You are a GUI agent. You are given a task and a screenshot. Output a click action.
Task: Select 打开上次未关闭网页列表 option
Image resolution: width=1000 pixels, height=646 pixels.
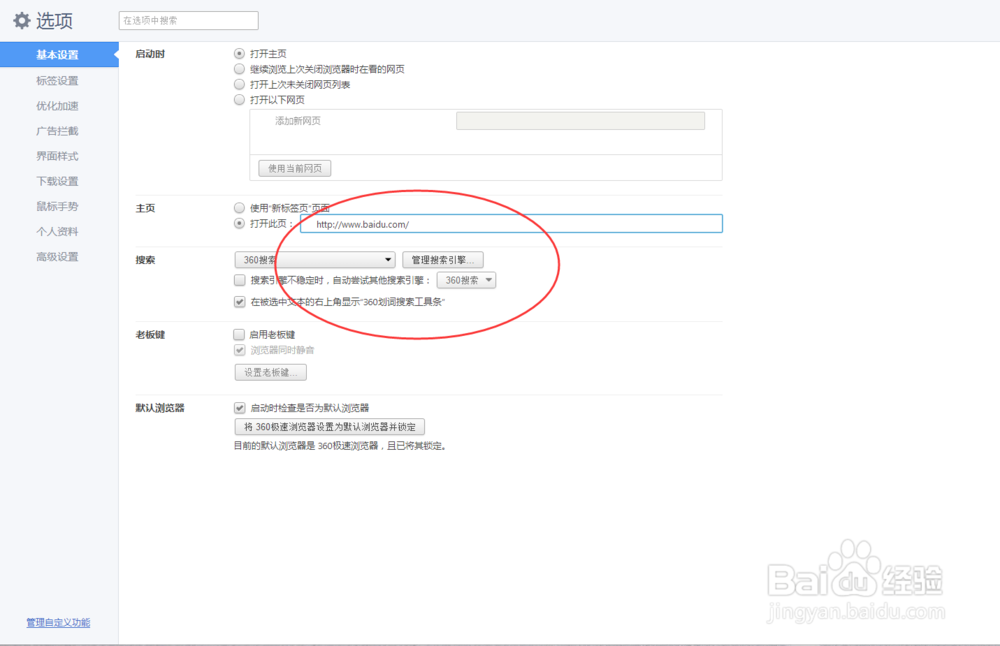[238, 83]
